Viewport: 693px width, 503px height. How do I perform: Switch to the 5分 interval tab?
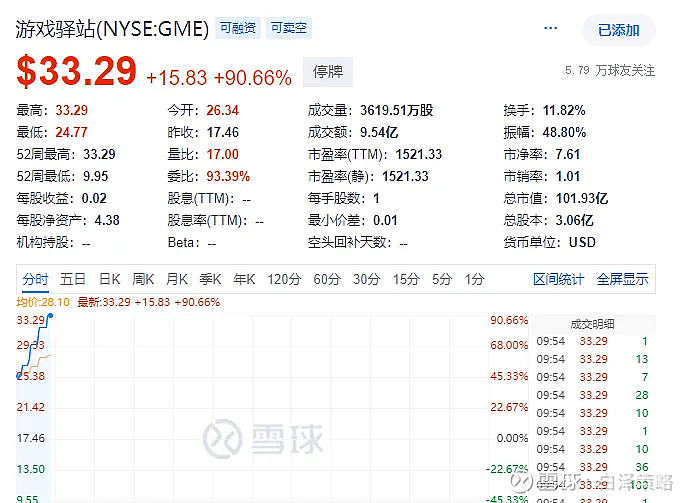(442, 279)
